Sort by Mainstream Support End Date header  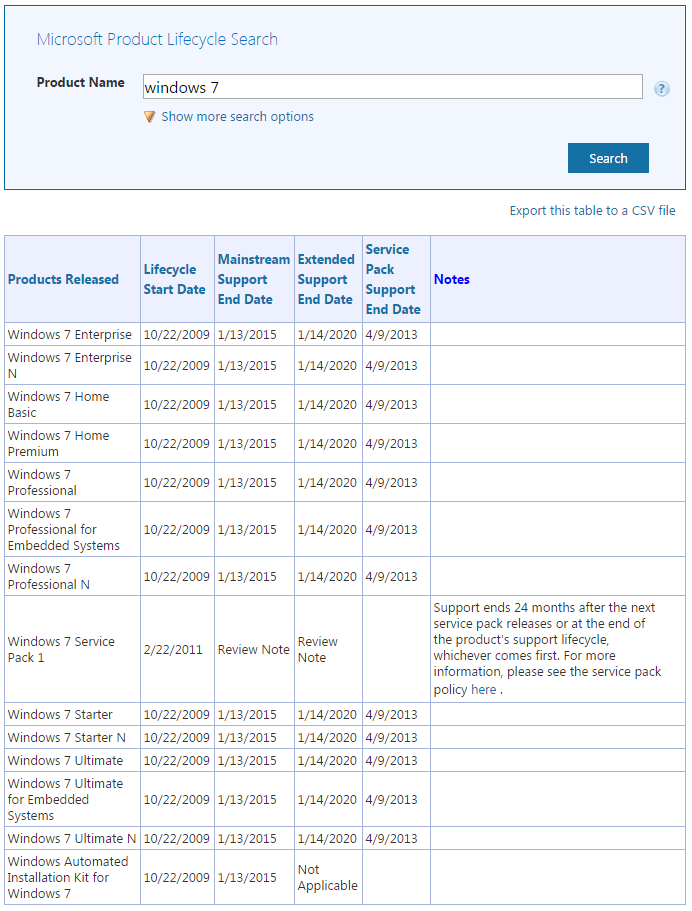[253, 279]
